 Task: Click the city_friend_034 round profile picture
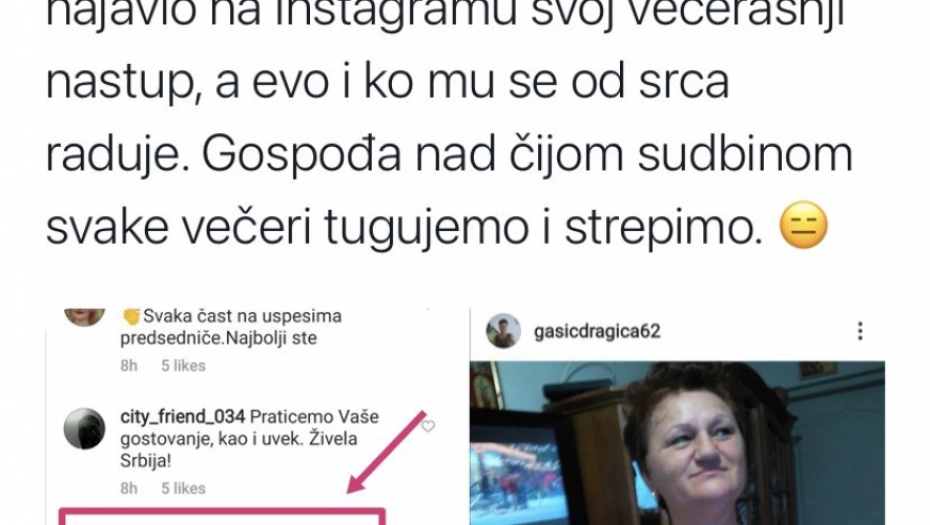click(84, 428)
